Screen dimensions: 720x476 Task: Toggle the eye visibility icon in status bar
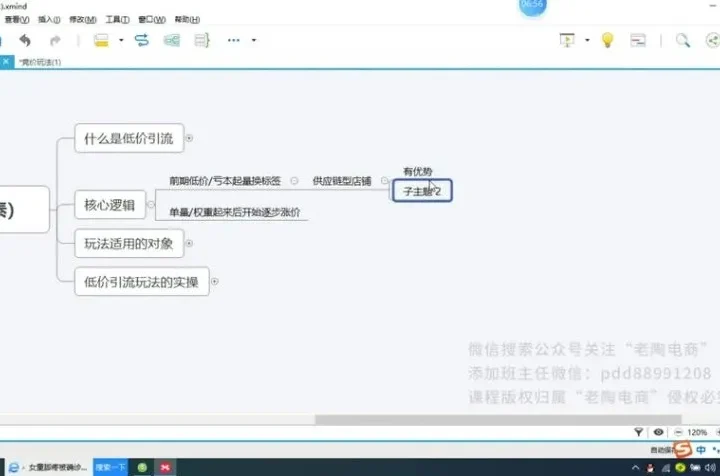pos(659,431)
